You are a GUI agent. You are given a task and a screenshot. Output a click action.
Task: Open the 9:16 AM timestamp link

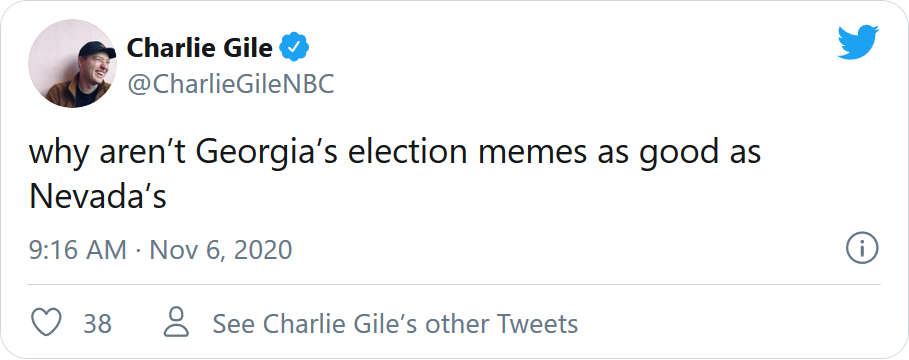(x=78, y=250)
